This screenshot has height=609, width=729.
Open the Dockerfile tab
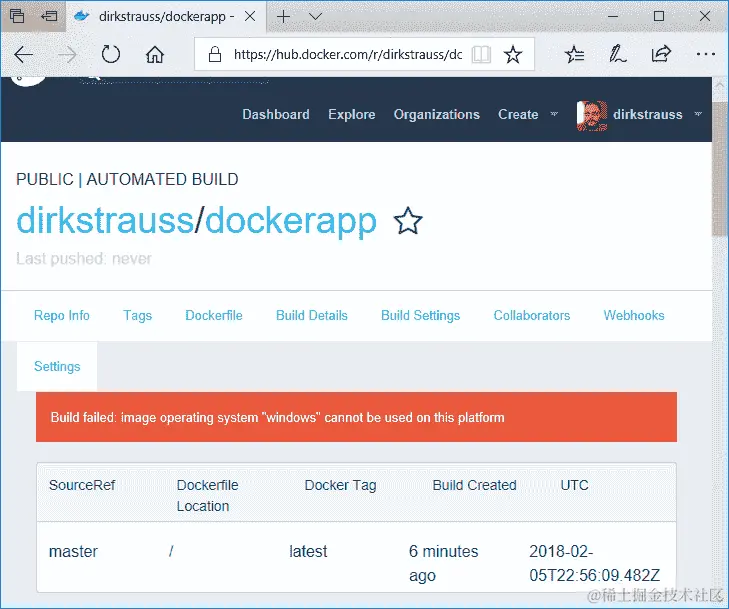tap(214, 316)
